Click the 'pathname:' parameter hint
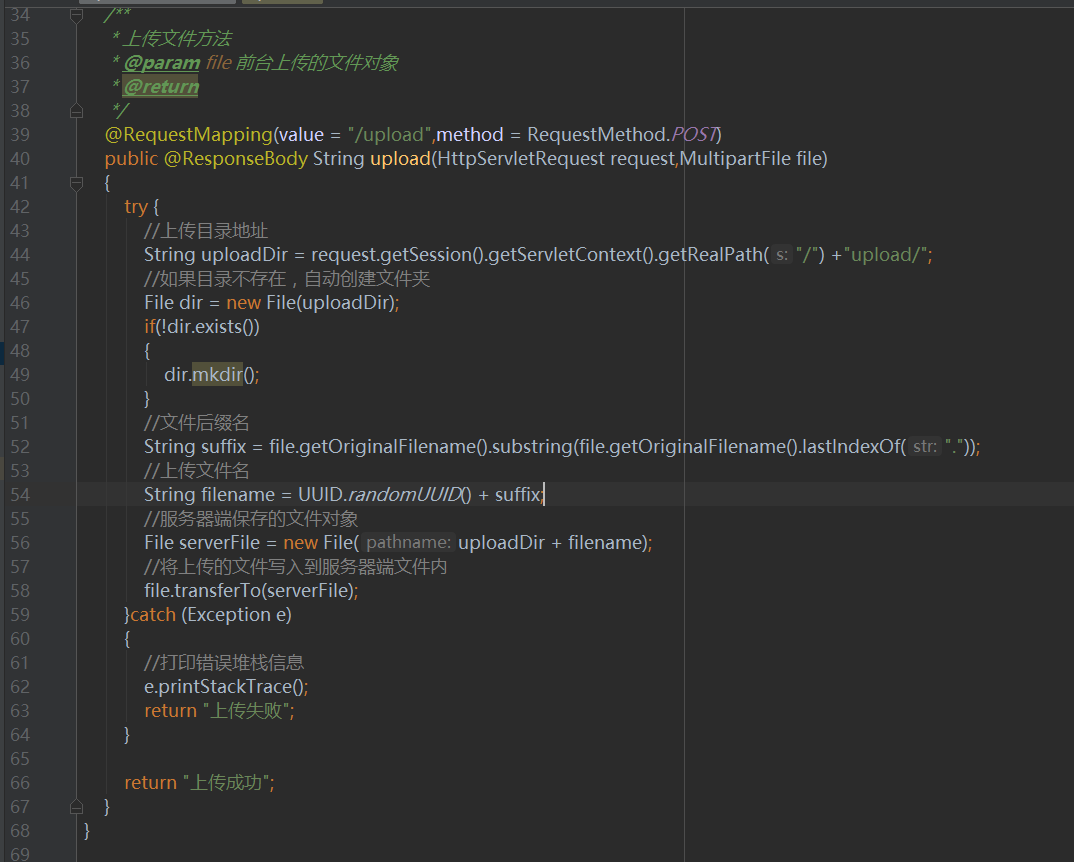1074x862 pixels. click(x=408, y=543)
